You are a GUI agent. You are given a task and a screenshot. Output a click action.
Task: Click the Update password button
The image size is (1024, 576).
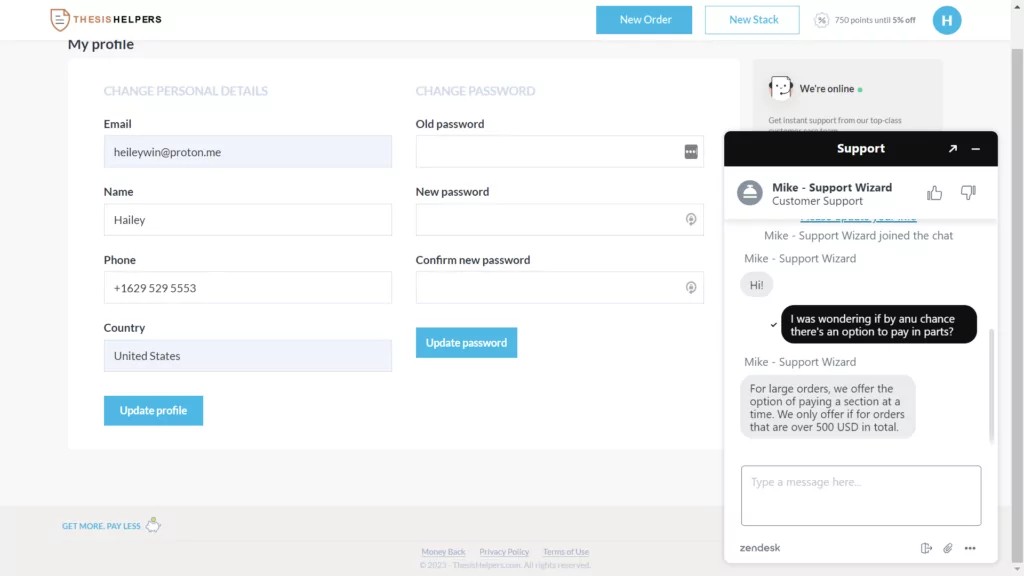coord(466,342)
